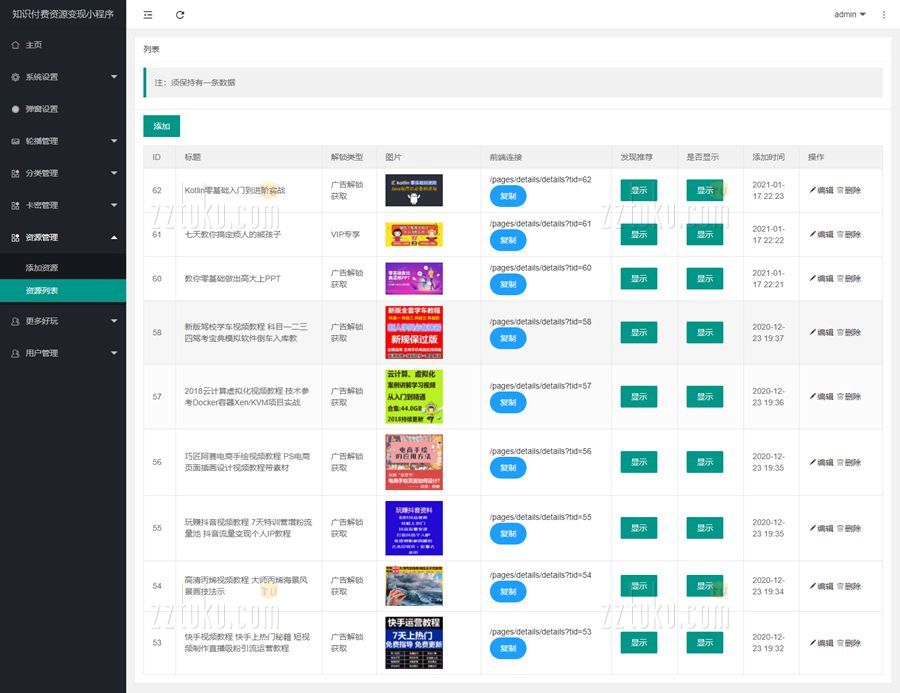
Task: Open the 弹窗设置 sidebar menu item
Action: (x=42, y=109)
